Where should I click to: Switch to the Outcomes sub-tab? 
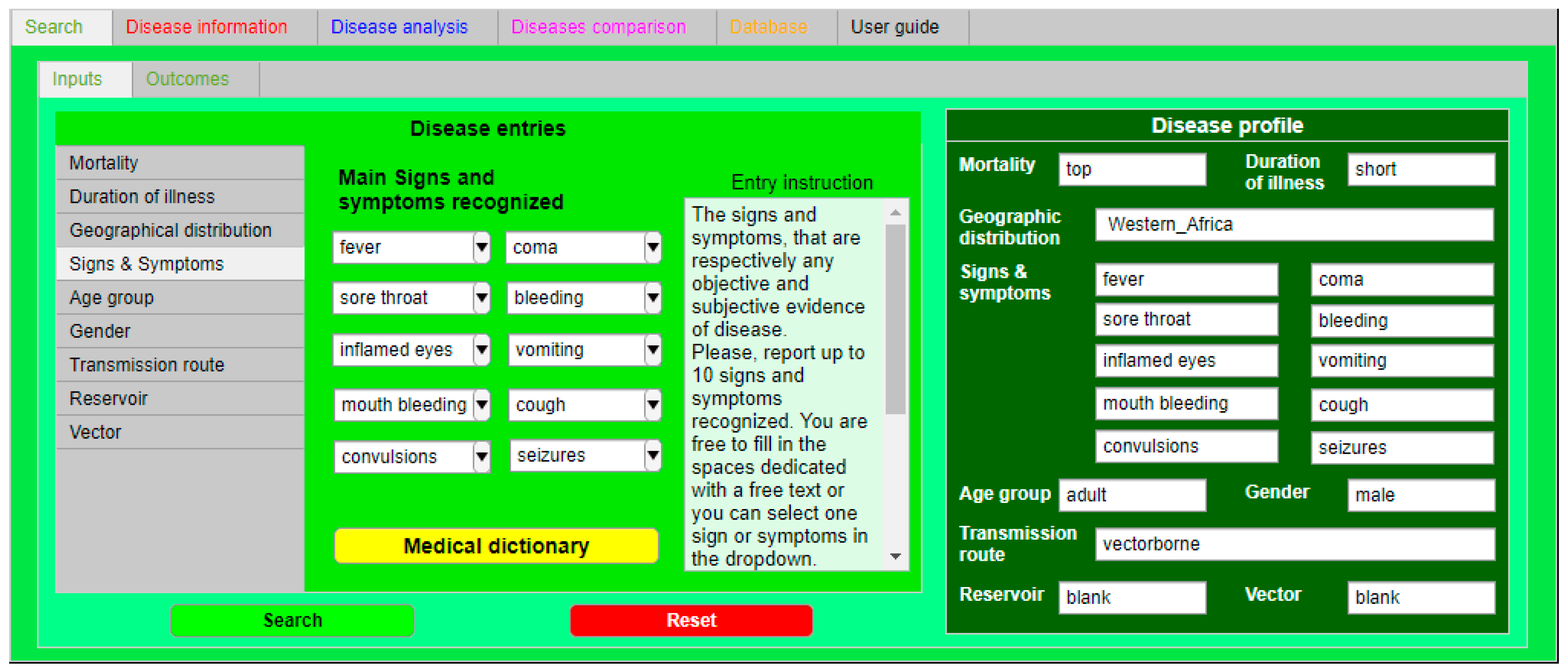(x=187, y=79)
